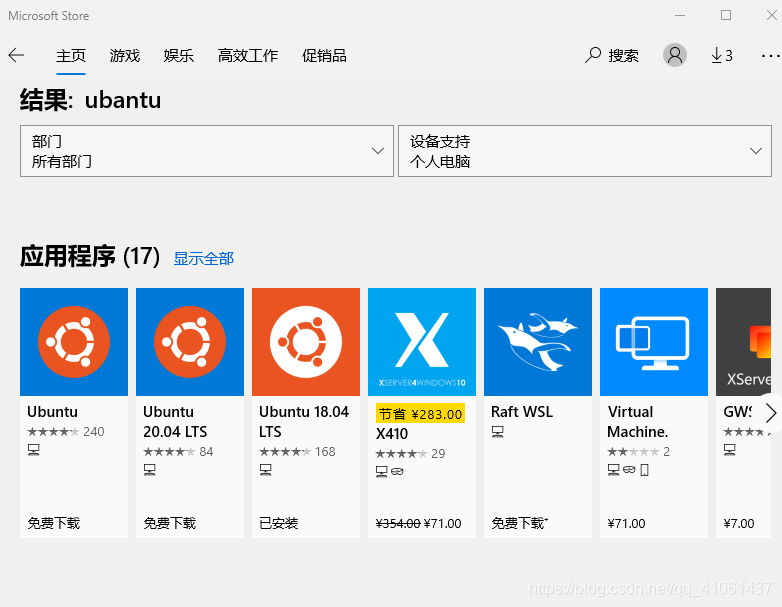Screen dimensions: 782x607
Task: Open the GWSL XServer tile
Action: click(743, 342)
